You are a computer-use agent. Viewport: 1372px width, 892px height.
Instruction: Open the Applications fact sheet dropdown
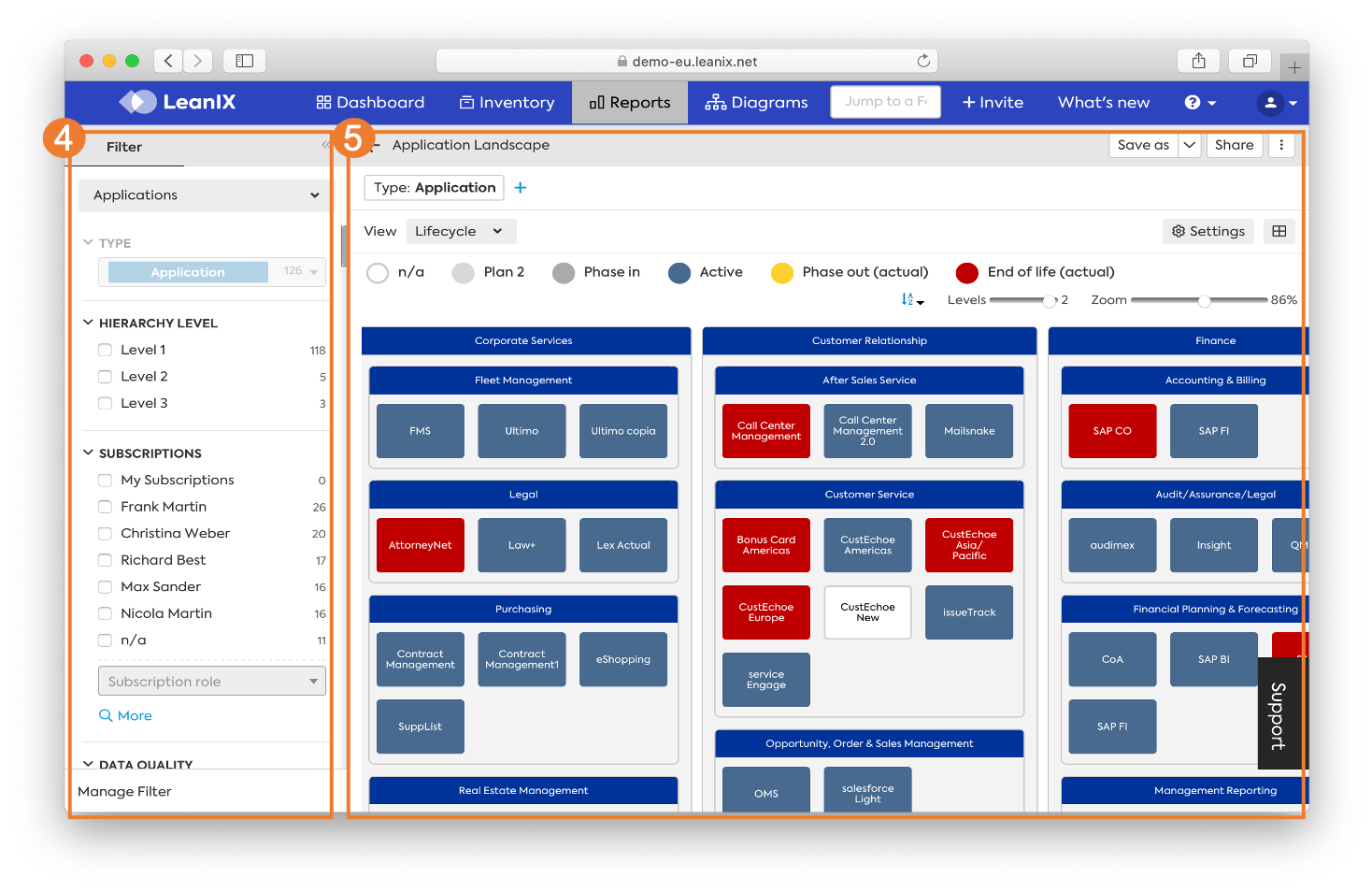pyautogui.click(x=204, y=195)
